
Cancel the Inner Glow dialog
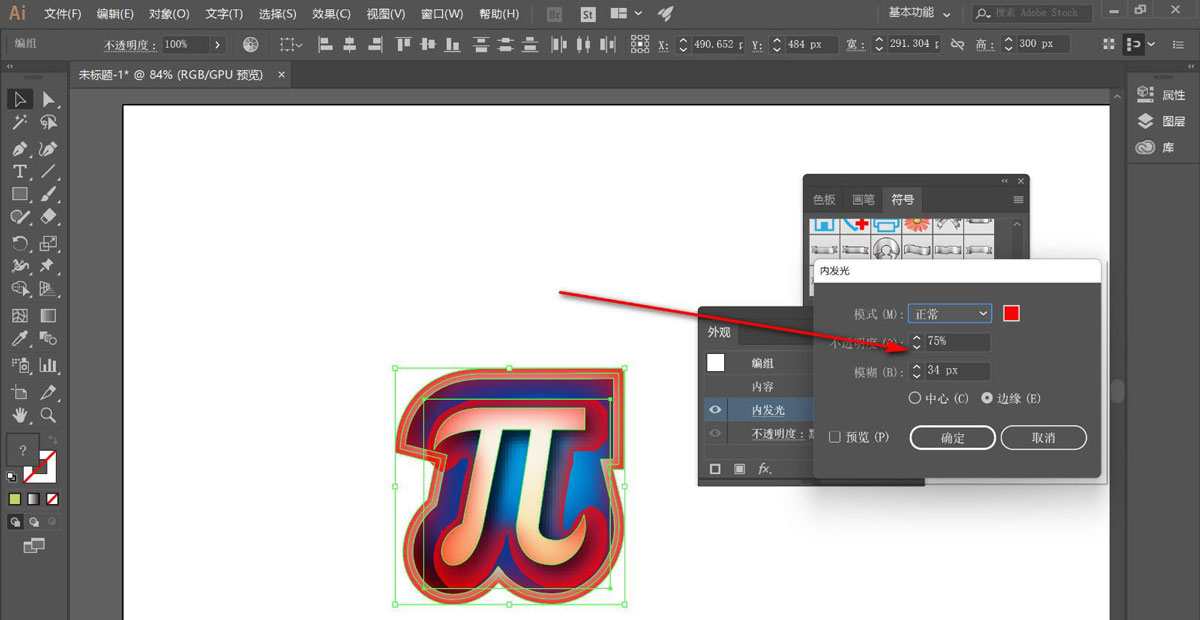coord(1043,438)
